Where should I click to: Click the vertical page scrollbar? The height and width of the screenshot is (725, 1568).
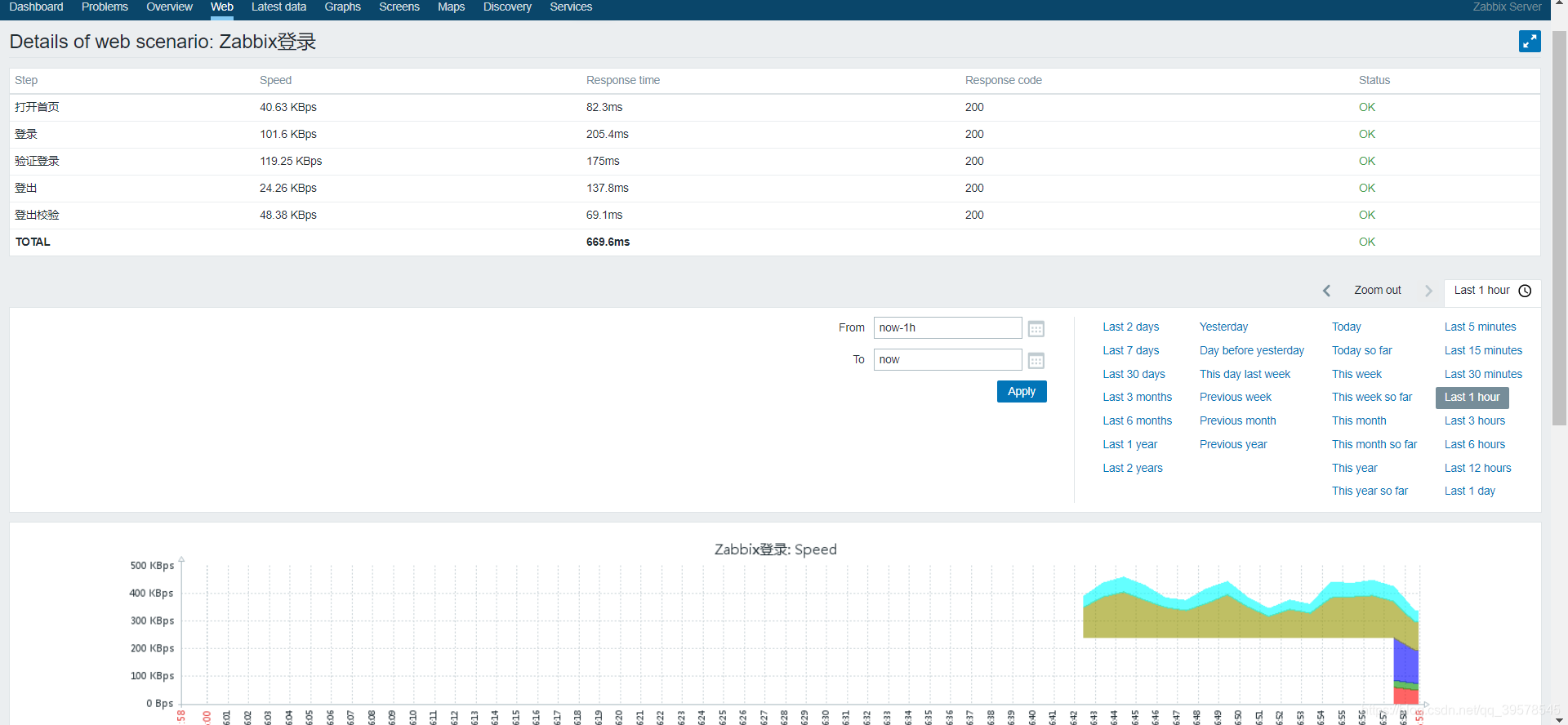click(x=1559, y=229)
